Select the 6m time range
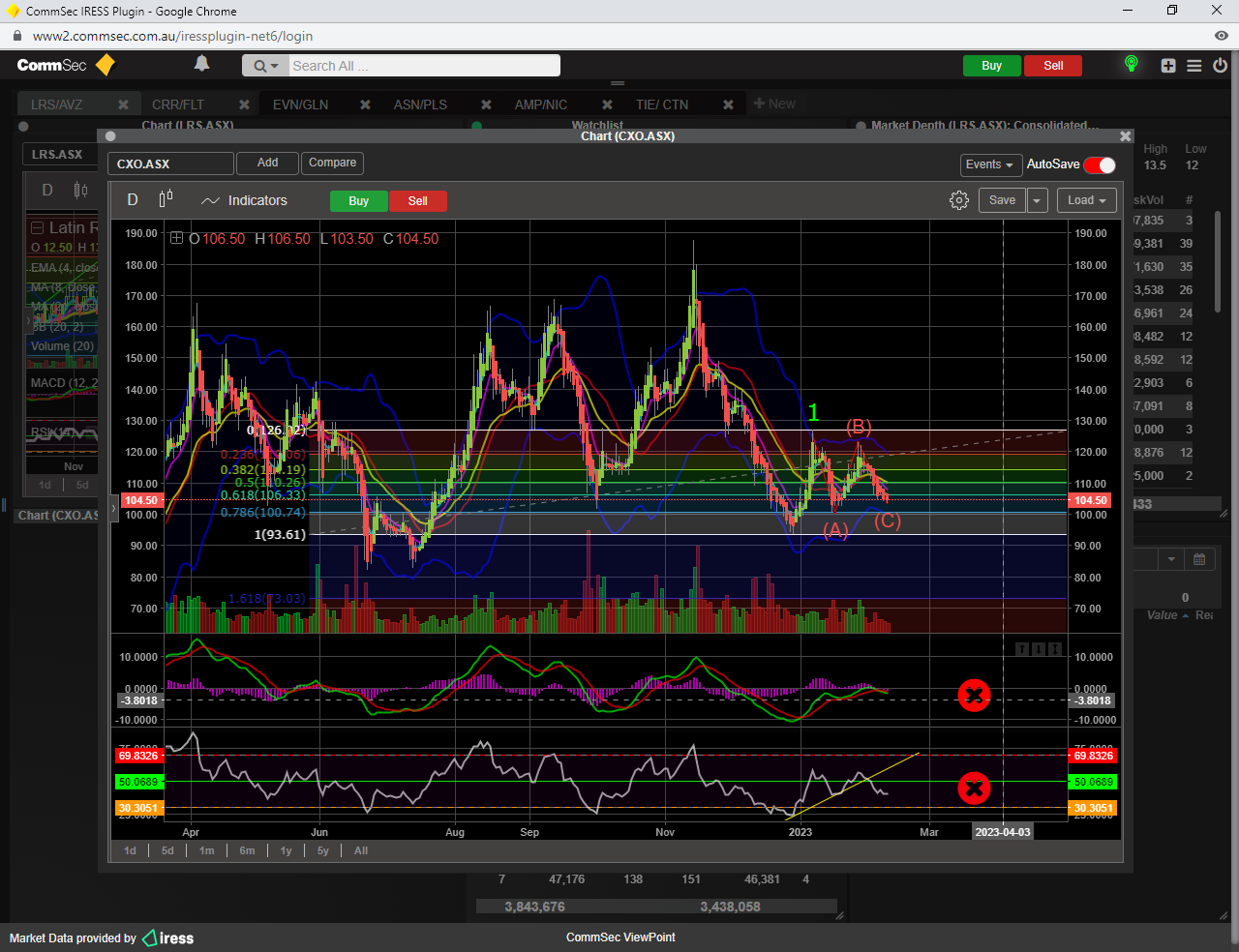 247,851
